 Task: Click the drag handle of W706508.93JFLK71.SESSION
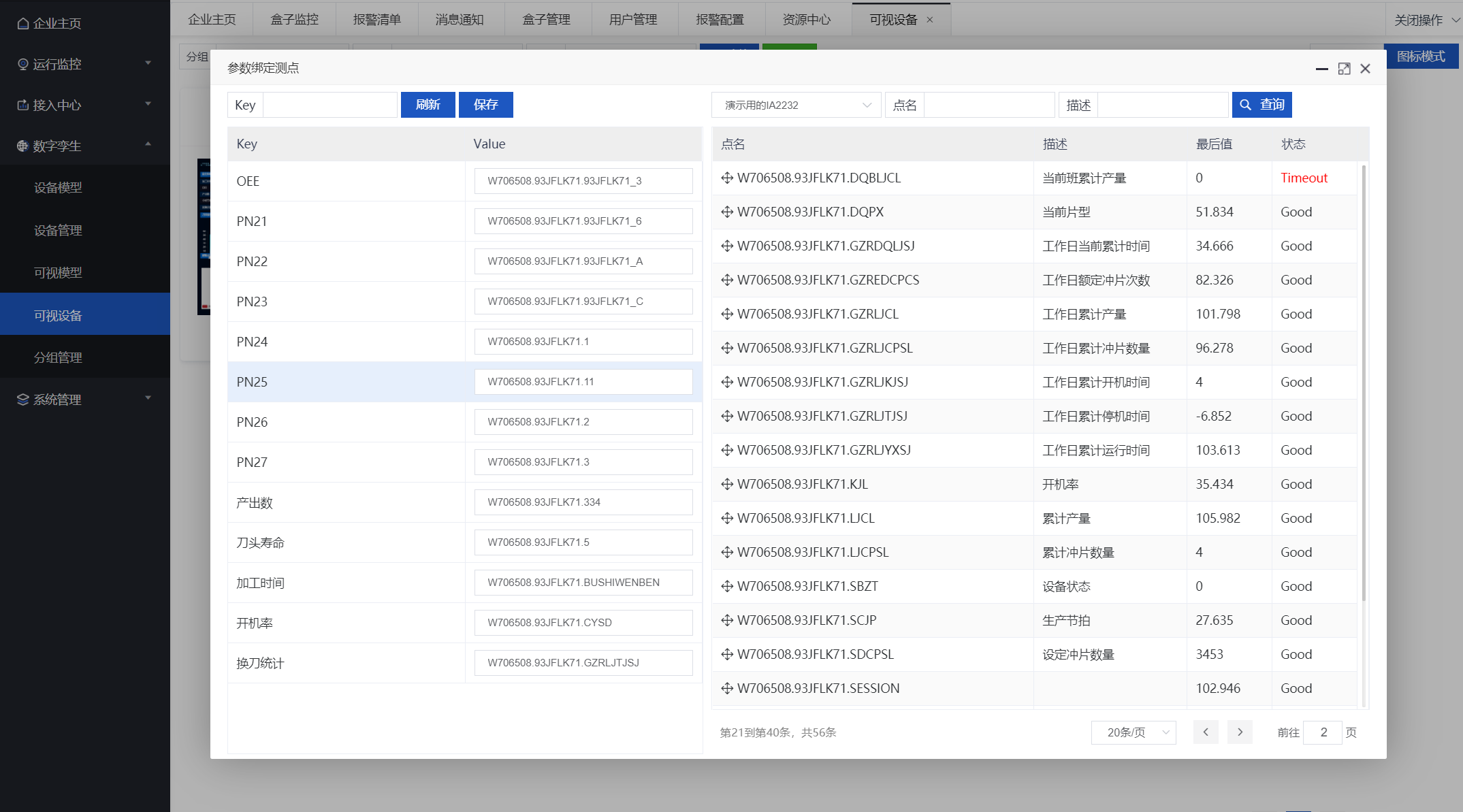tap(727, 688)
